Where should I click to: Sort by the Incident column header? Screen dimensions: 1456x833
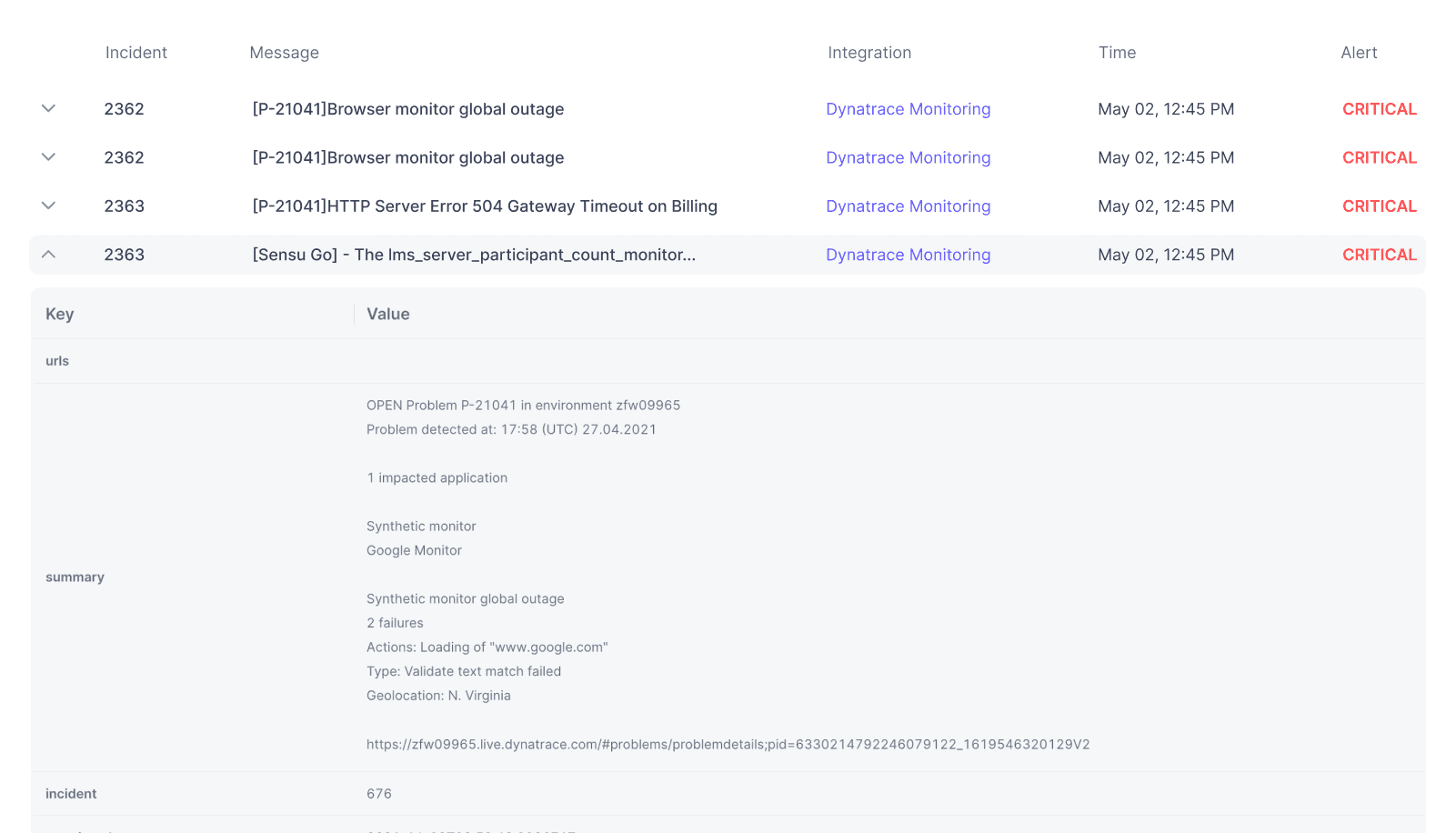coord(136,52)
